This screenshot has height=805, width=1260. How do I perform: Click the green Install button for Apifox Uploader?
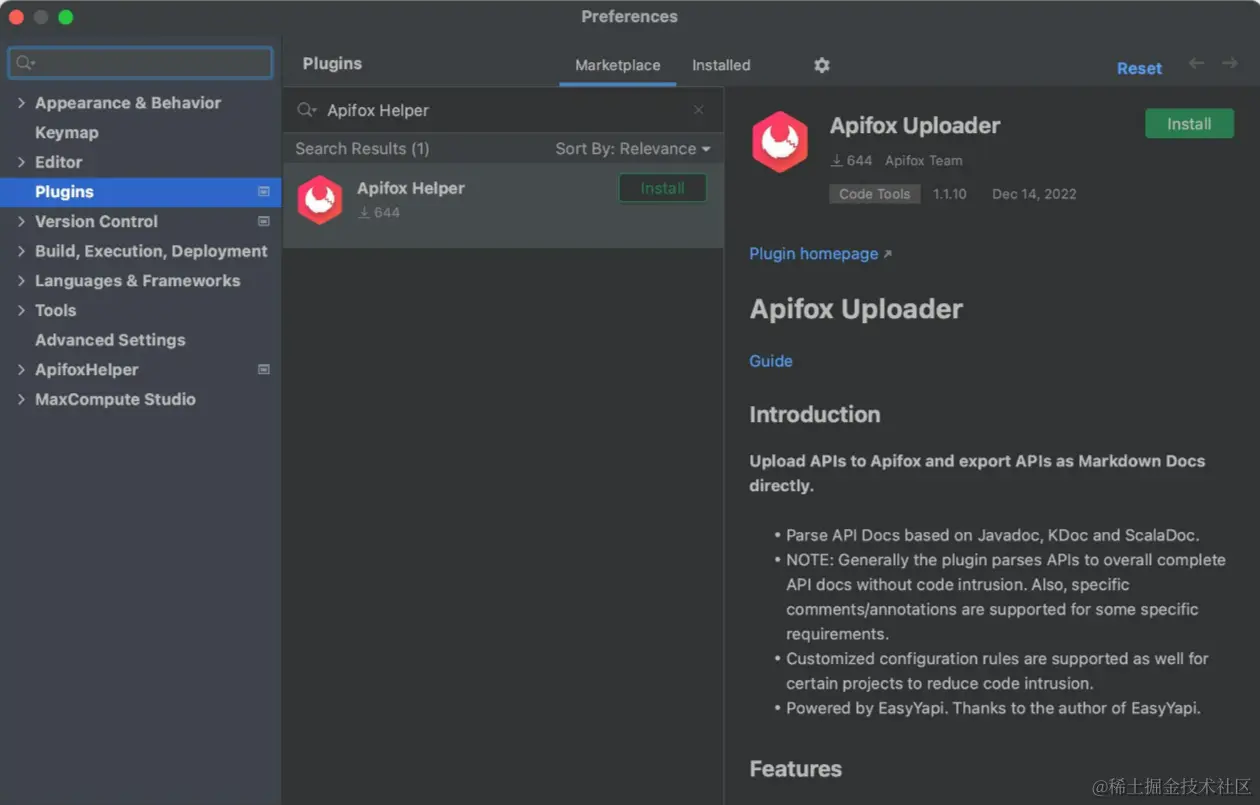tap(1189, 124)
